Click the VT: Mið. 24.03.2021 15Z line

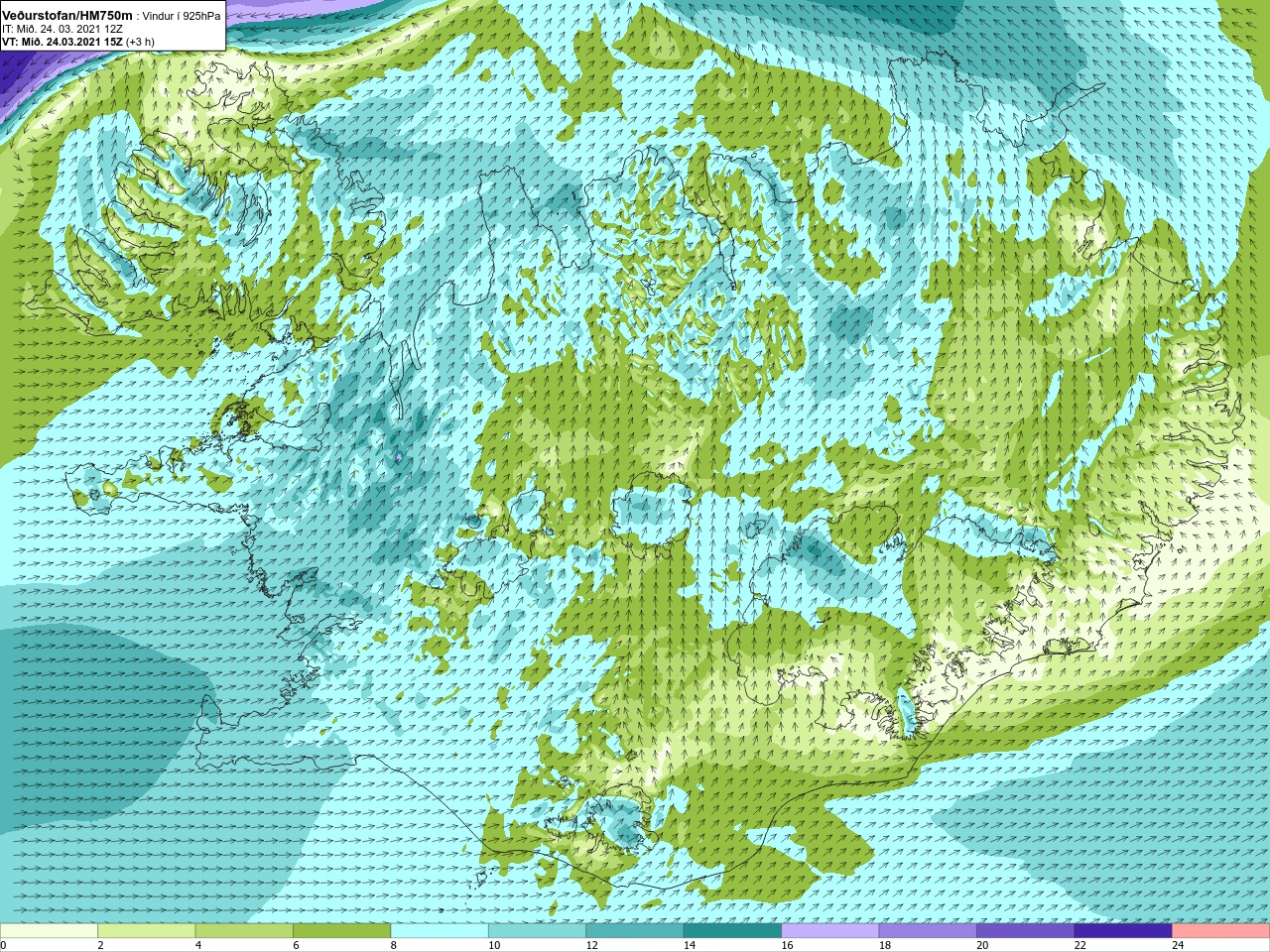63,42
